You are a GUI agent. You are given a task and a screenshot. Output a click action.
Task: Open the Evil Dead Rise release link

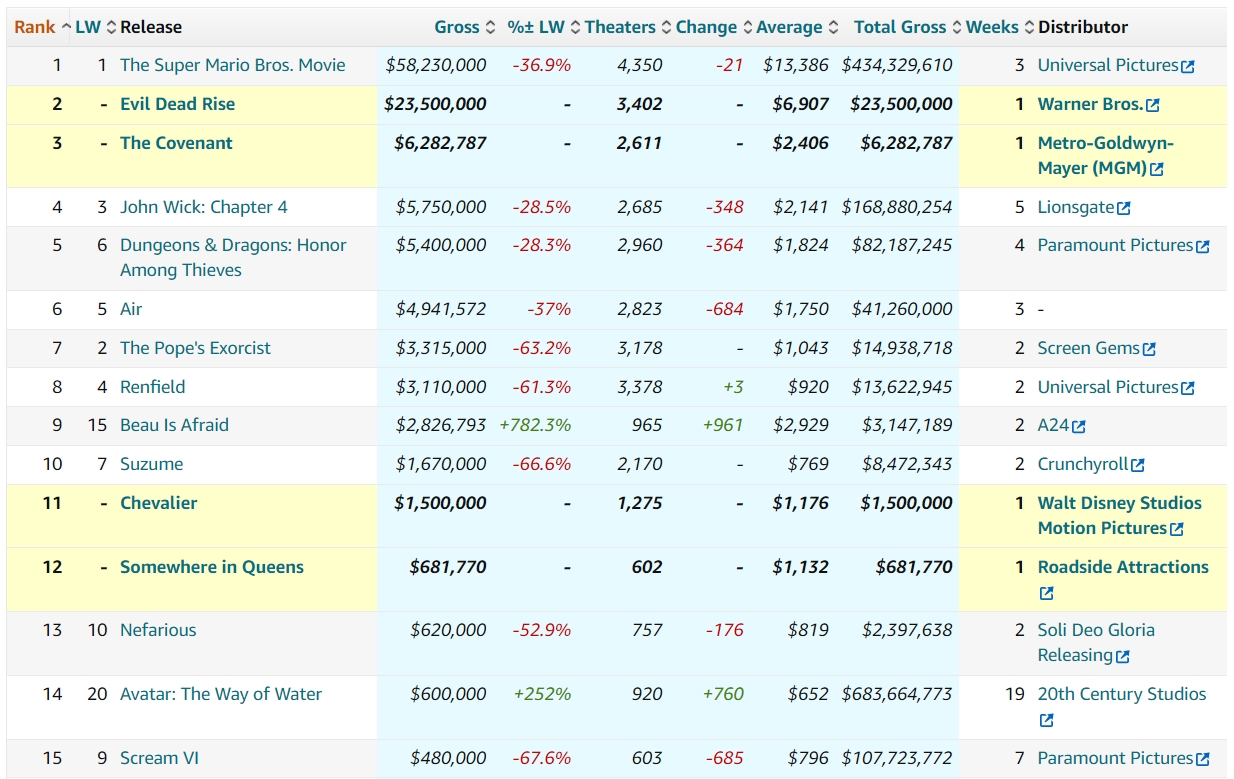click(178, 104)
